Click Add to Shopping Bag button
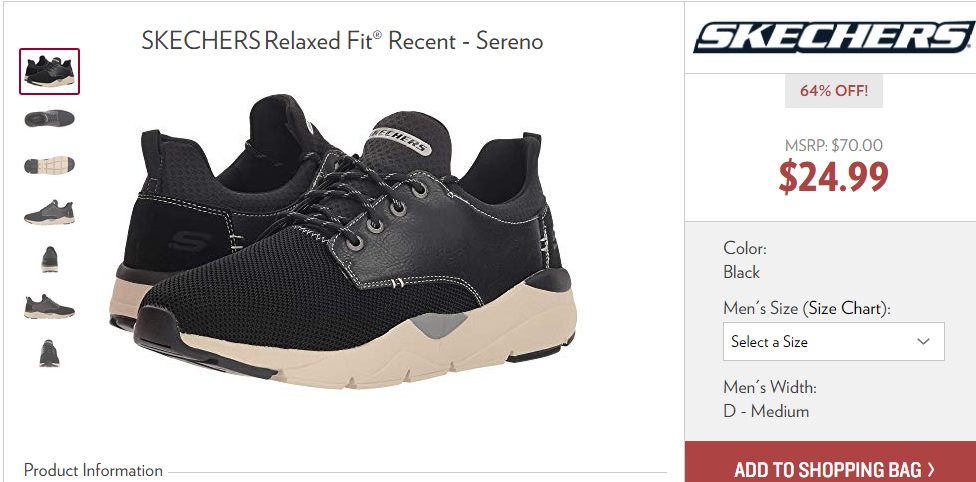Viewport: 976px width, 482px height. point(830,464)
